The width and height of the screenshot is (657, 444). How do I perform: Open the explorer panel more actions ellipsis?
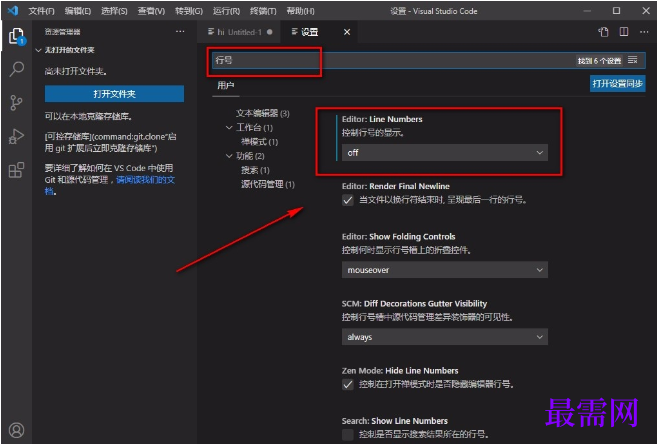180,31
